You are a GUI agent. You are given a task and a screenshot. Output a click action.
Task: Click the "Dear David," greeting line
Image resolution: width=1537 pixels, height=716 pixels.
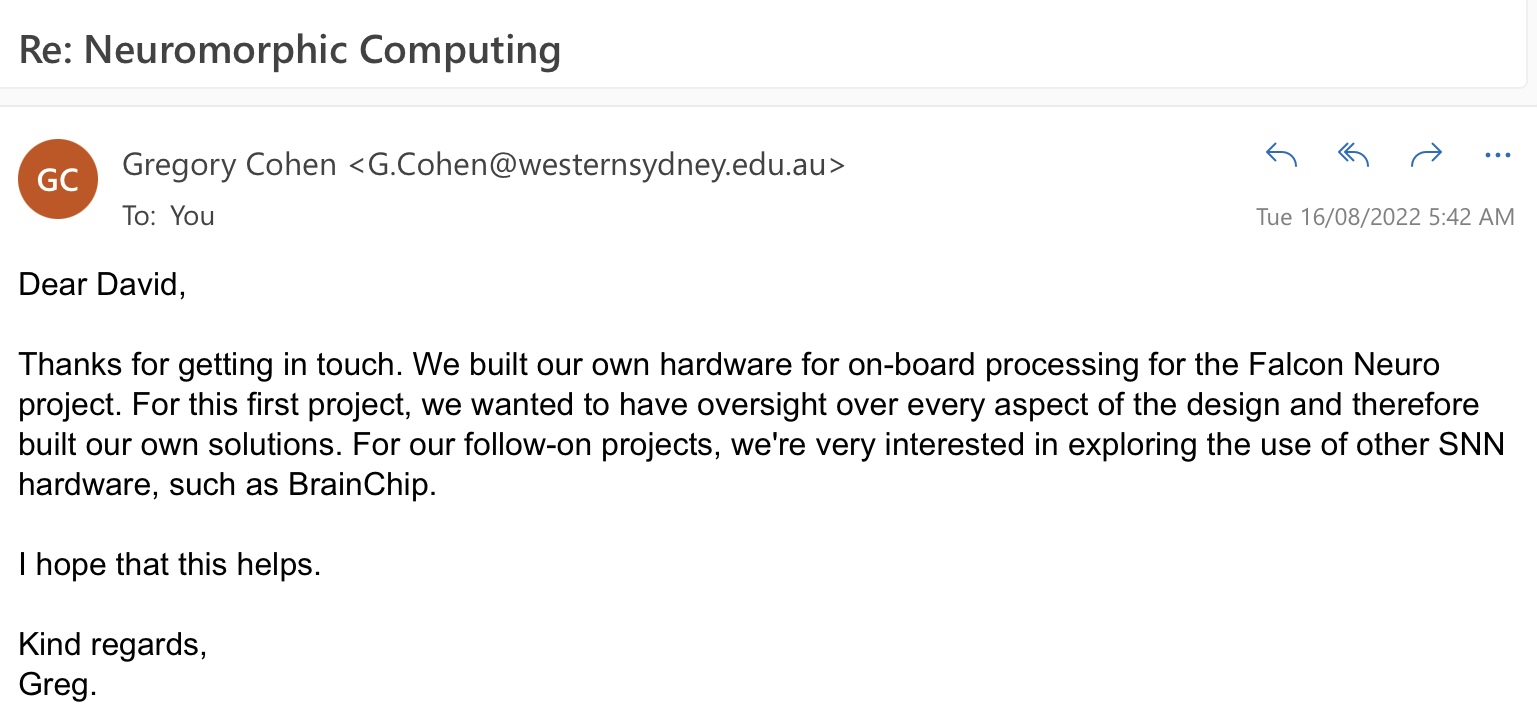coord(102,285)
